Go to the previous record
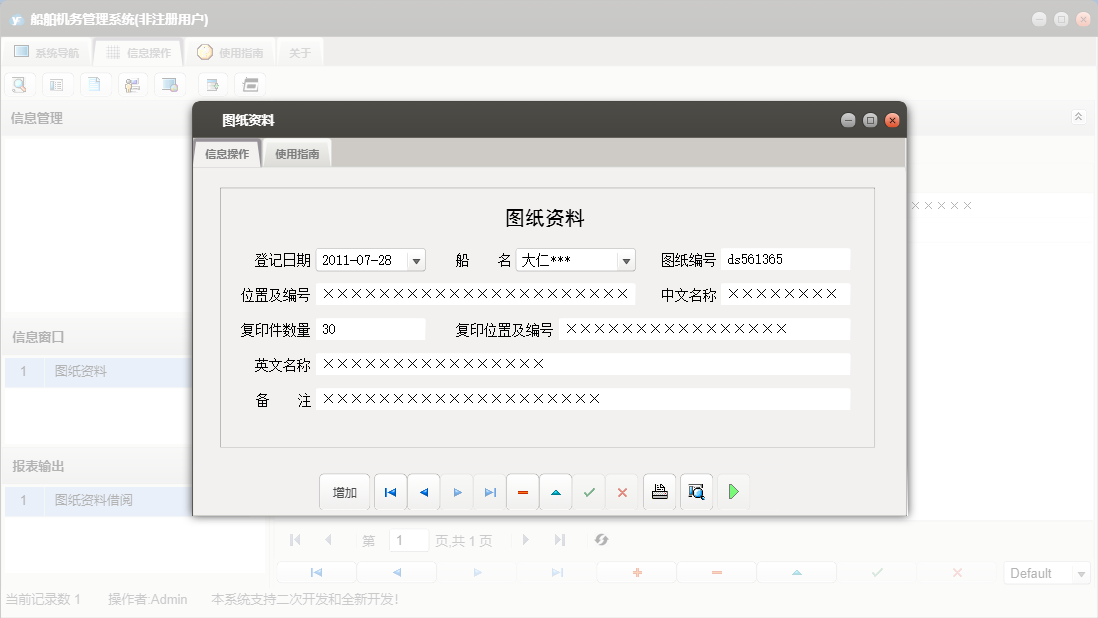Viewport: 1098px width, 618px height. [x=424, y=491]
